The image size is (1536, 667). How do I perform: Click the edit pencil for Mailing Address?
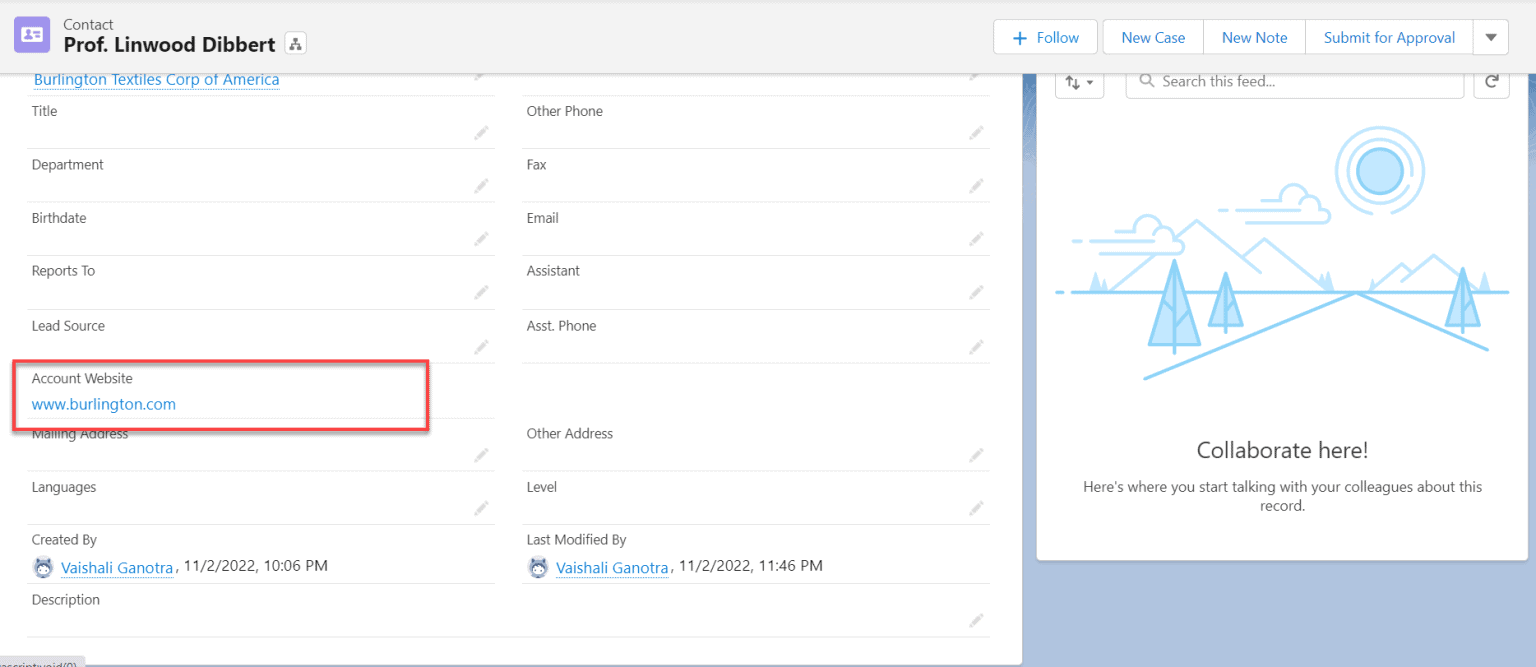click(x=480, y=455)
